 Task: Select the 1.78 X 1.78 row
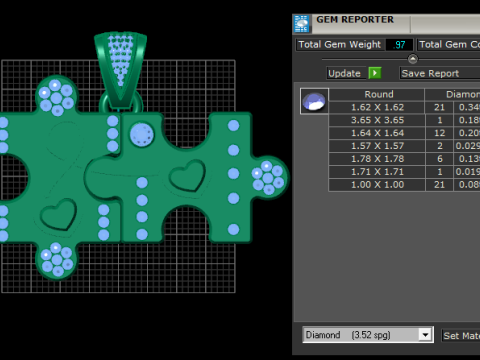(x=404, y=159)
